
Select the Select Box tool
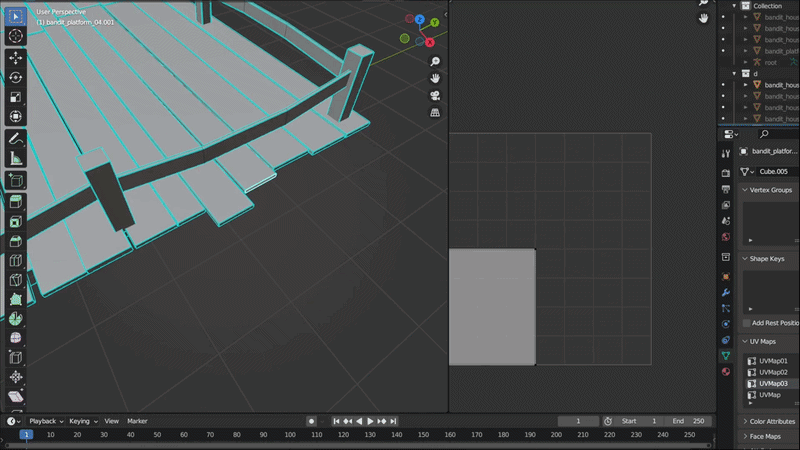pos(16,17)
